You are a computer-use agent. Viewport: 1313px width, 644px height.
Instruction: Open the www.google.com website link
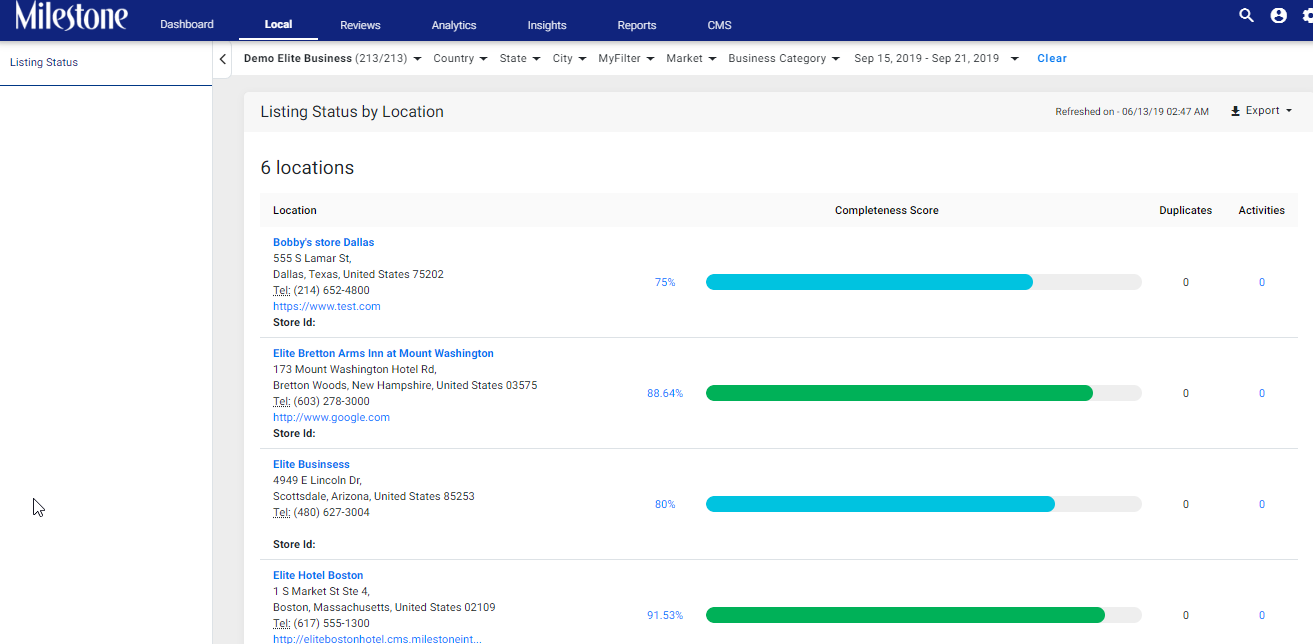(x=331, y=417)
